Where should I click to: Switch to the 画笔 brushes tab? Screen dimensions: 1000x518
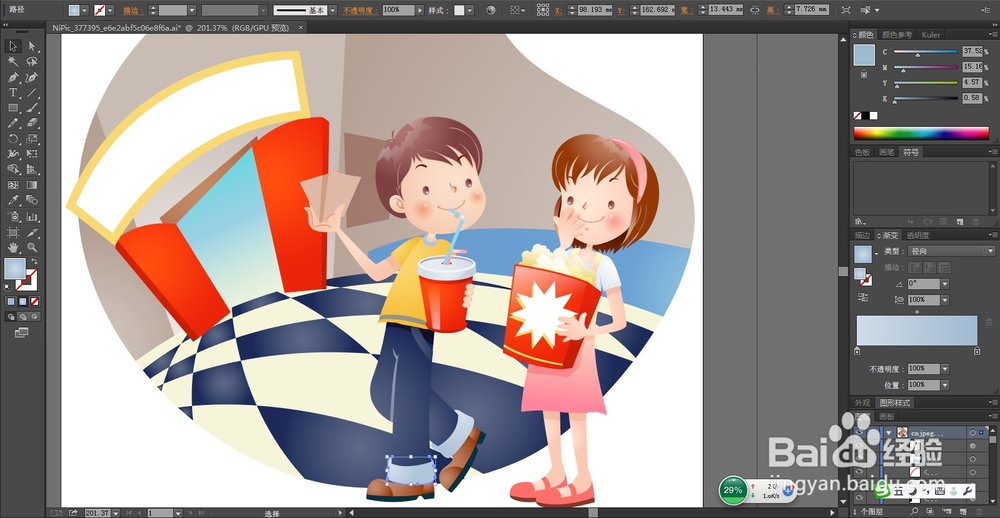coord(886,152)
